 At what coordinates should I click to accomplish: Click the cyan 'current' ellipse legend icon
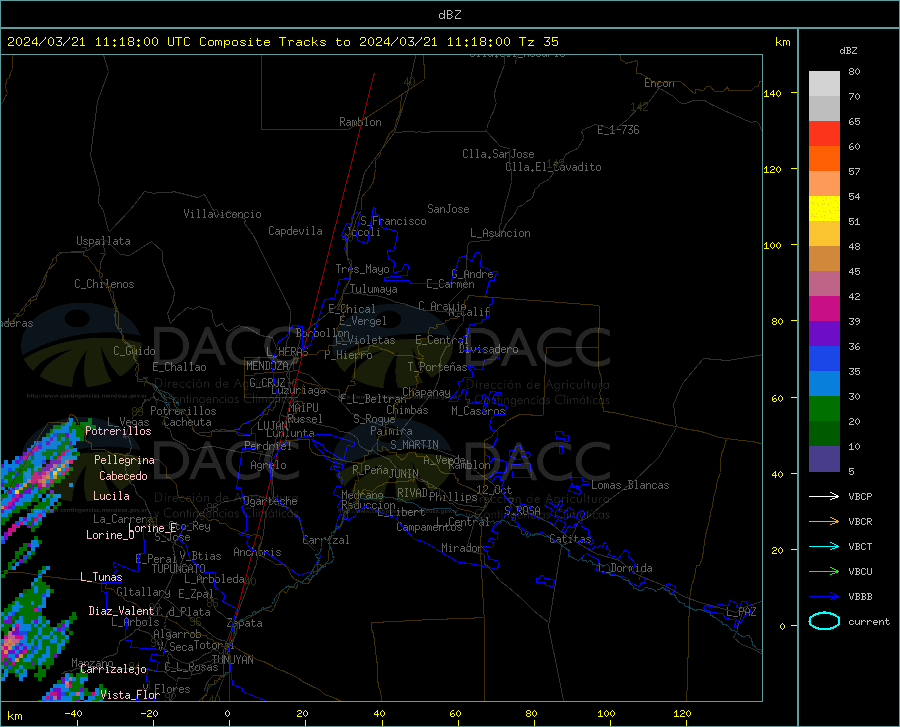click(x=824, y=621)
